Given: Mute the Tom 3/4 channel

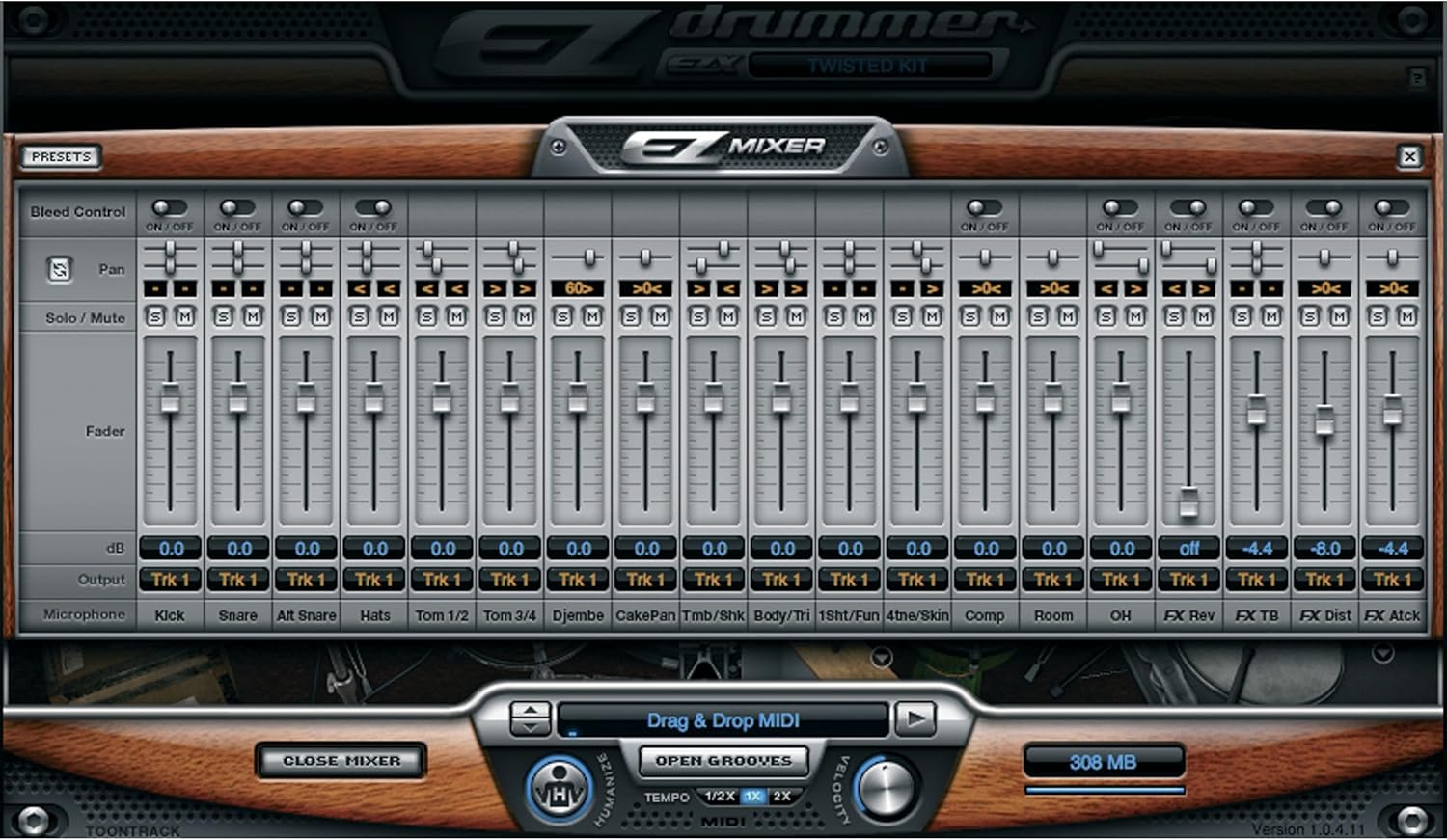Looking at the screenshot, I should pos(525,316).
